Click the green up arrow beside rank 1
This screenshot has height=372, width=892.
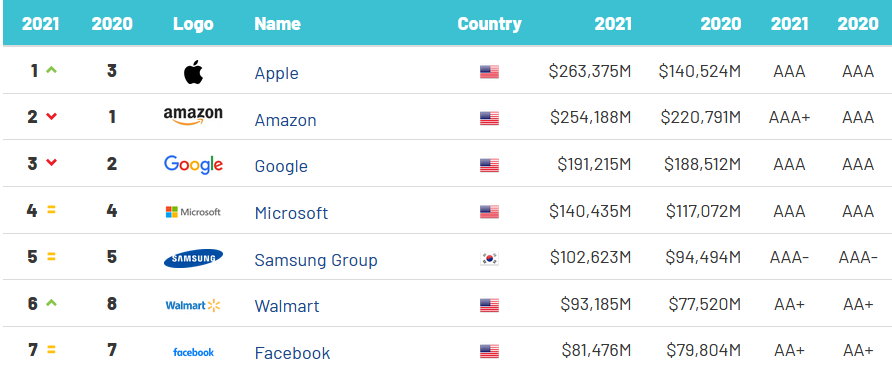point(52,71)
